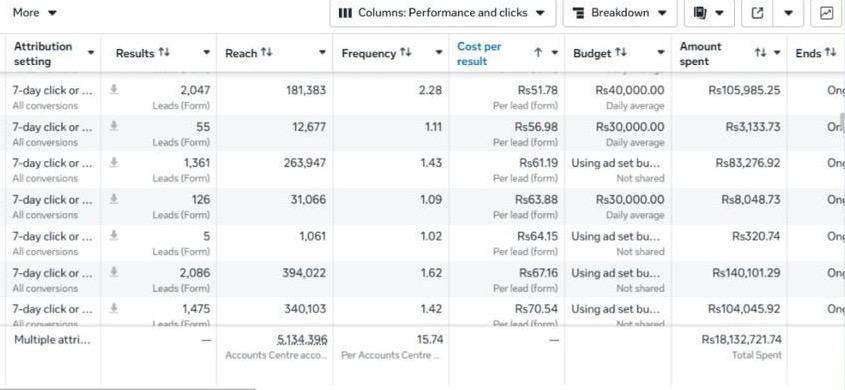This screenshot has height=390, width=845.
Task: Click amount spent Rs140,101.29
Action: click(x=746, y=273)
